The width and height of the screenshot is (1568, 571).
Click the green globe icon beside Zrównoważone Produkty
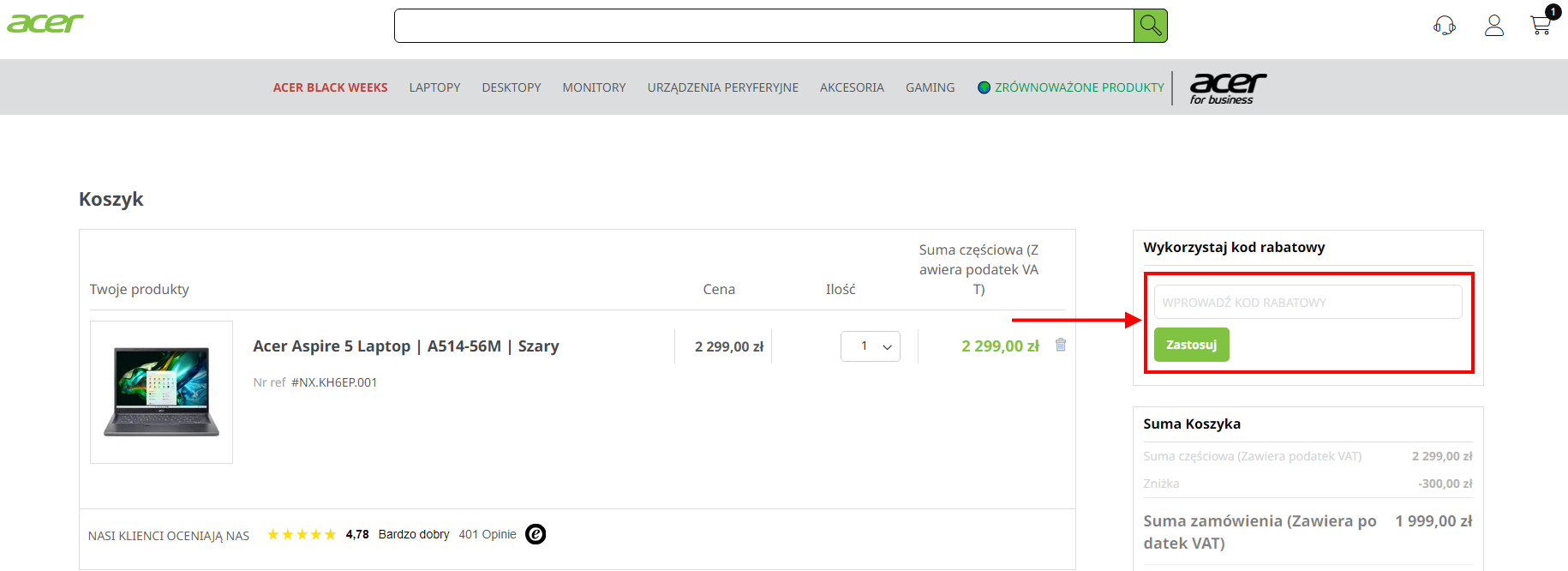[x=984, y=87]
